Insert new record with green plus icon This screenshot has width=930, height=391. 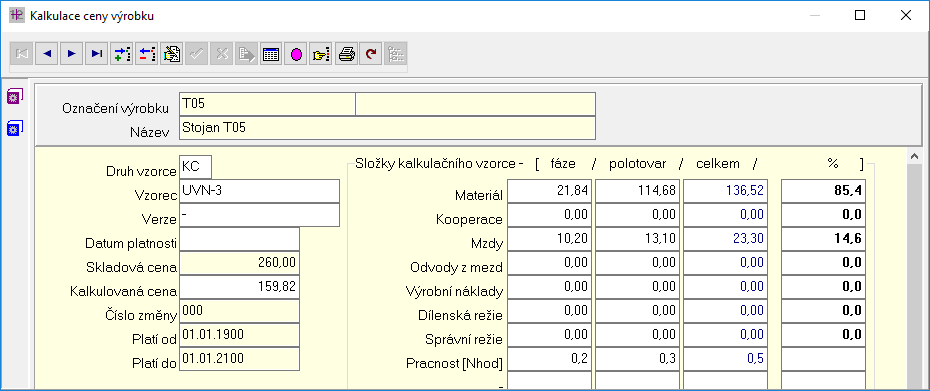pyautogui.click(x=122, y=55)
